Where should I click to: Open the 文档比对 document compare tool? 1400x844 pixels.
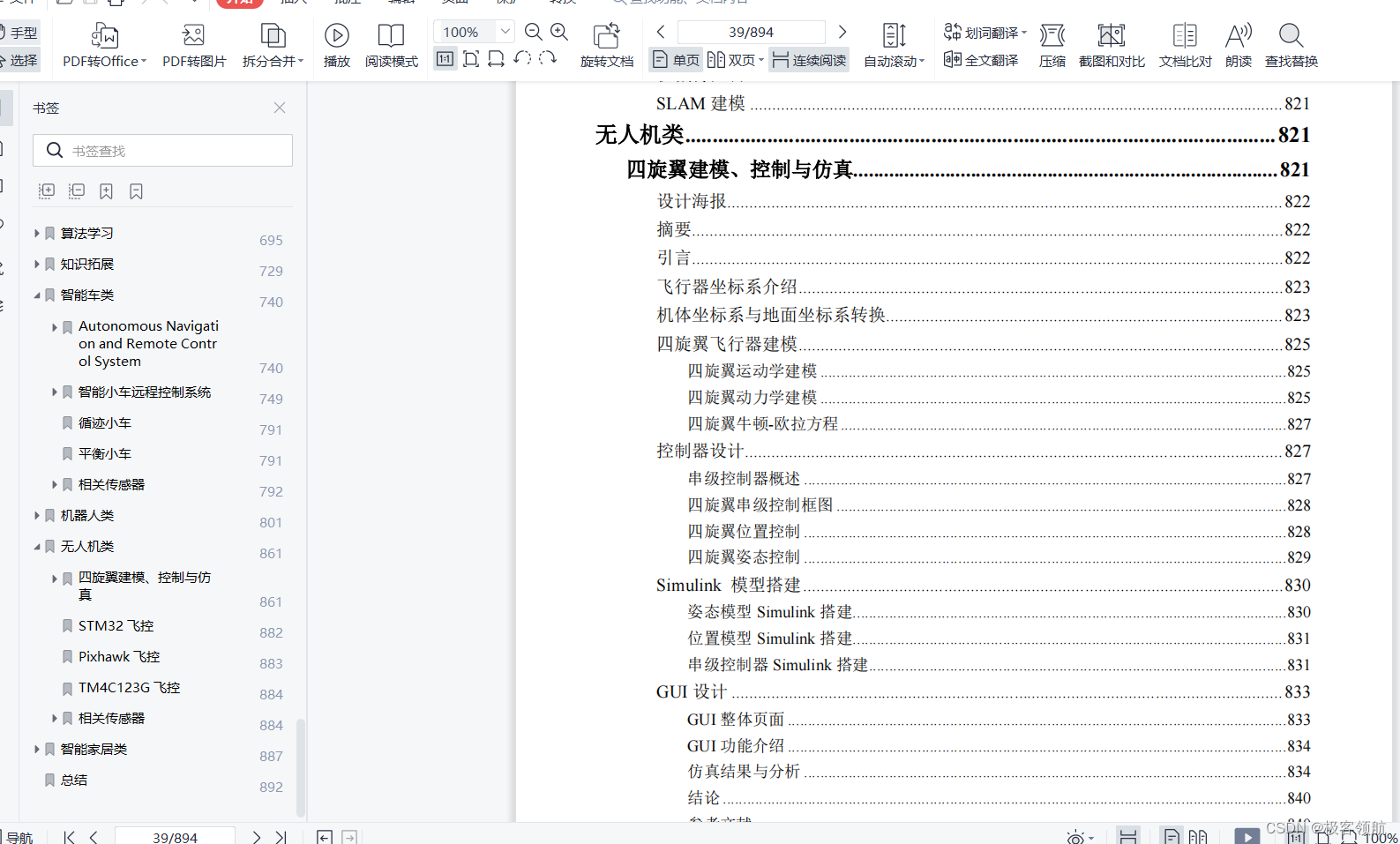coord(1185,46)
